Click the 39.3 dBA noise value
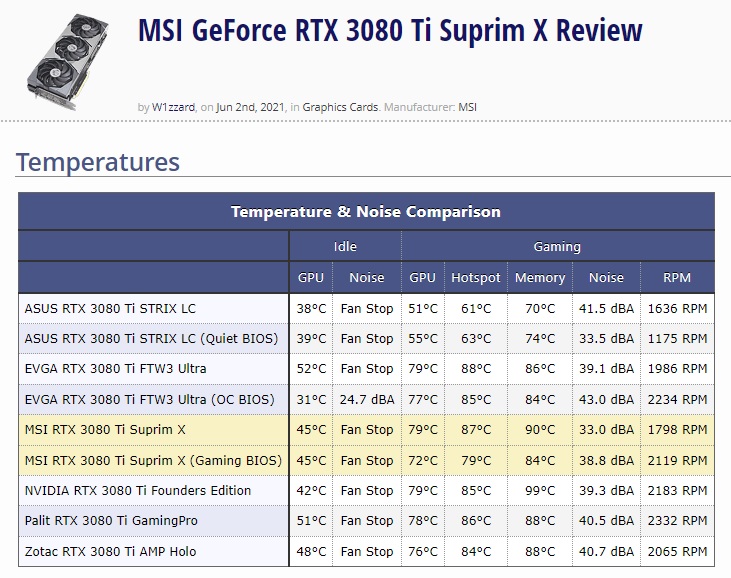Viewport: 731px width, 578px height. click(x=606, y=490)
